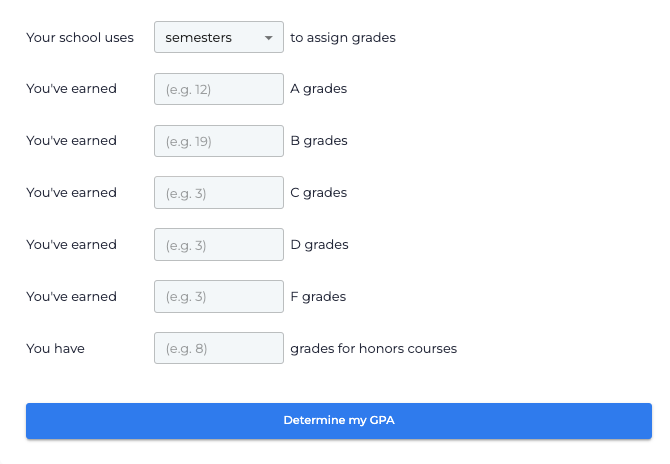Viewport: 670px width, 464px height.
Task: Click the "to assign grades" text
Action: 343,38
